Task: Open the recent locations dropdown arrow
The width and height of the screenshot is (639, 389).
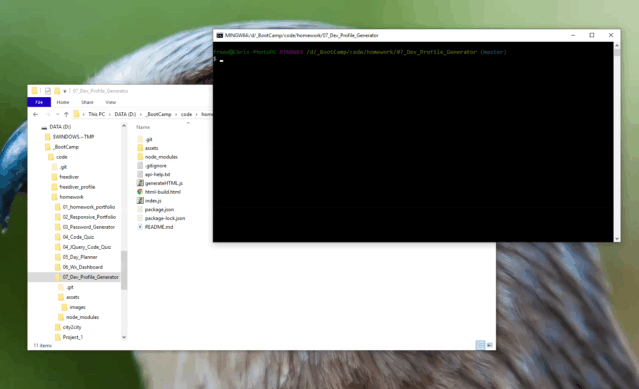Action: 57,114
